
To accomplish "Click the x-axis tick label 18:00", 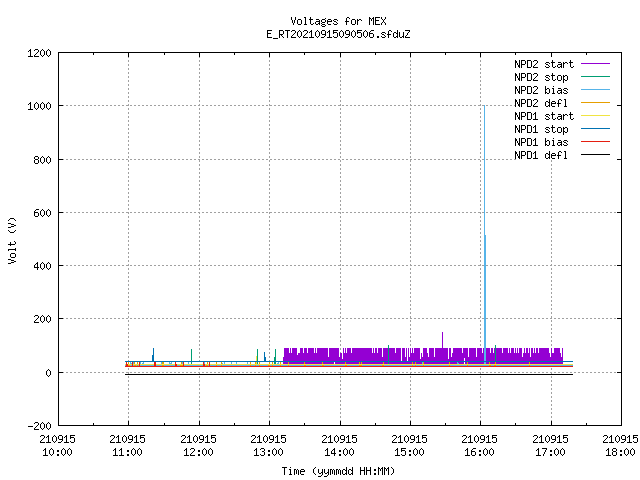I will point(620,452).
